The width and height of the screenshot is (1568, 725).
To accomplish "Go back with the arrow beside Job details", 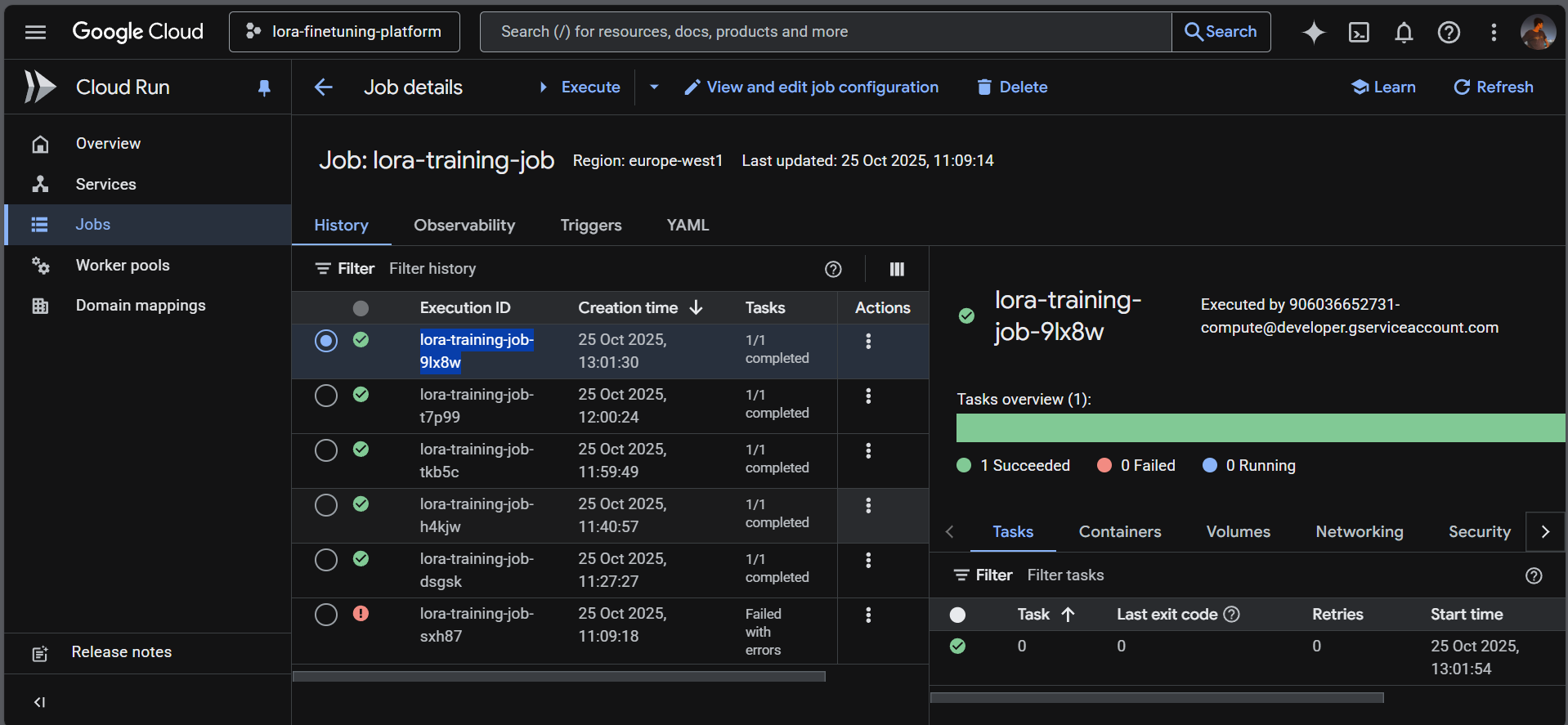I will tap(324, 87).
